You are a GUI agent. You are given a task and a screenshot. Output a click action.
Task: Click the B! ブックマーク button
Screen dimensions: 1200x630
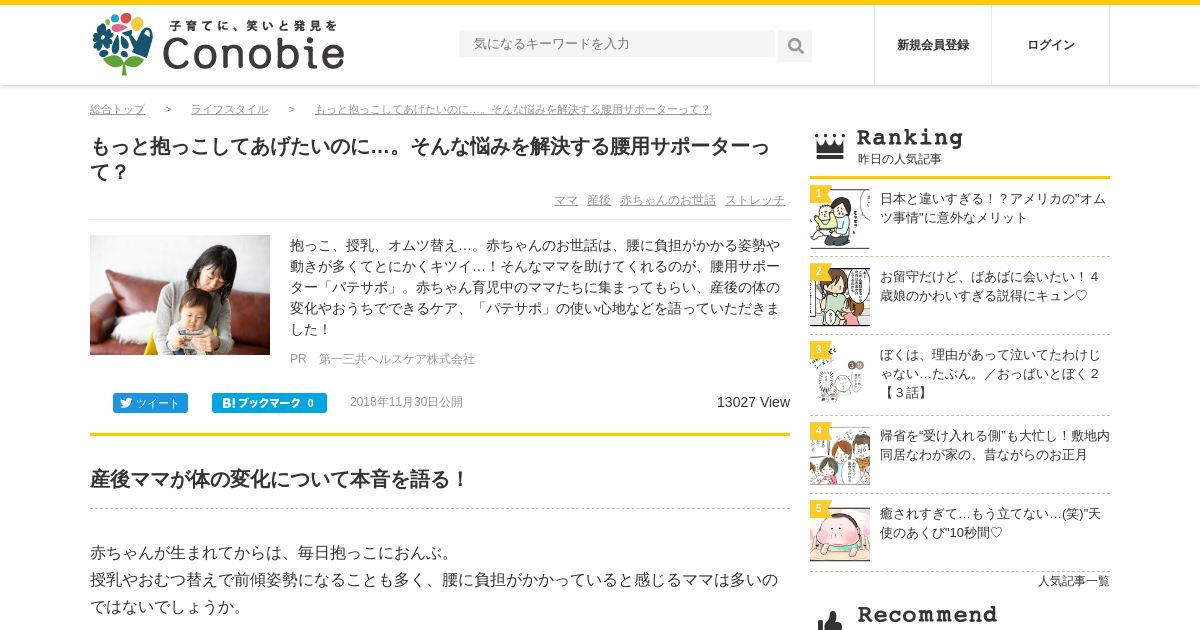[x=269, y=403]
